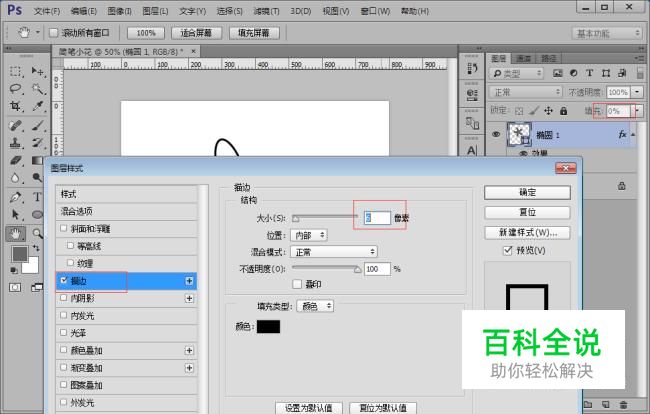Select the Blur tool

click(16, 177)
